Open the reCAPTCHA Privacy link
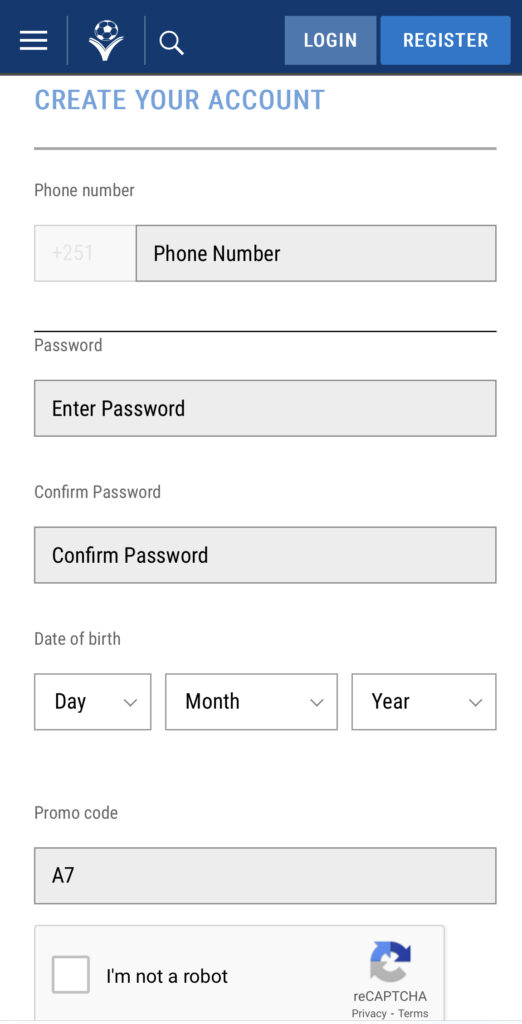Viewport: 522px width, 1024px height. 369,1014
